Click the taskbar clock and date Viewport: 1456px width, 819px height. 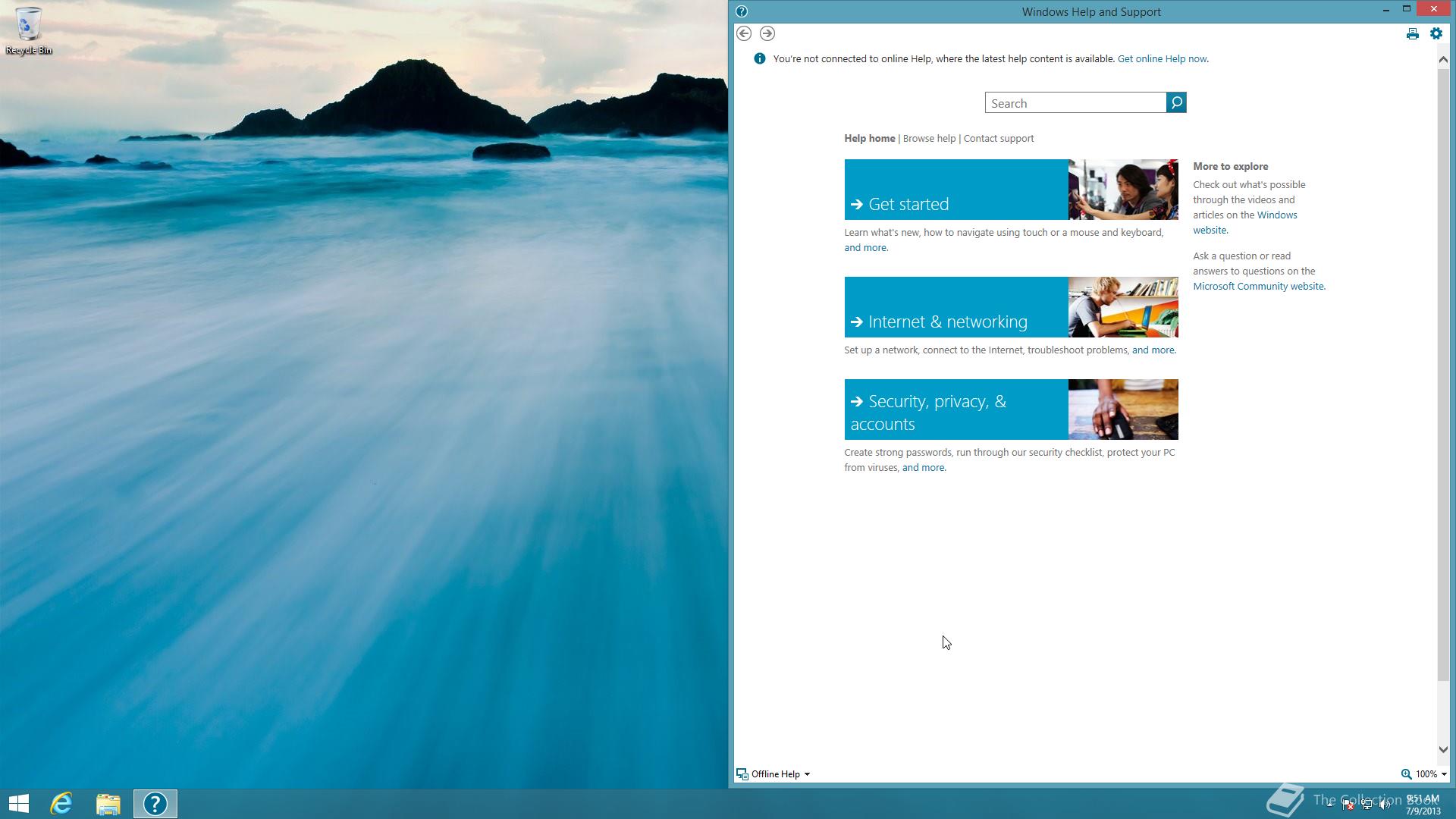click(x=1423, y=805)
